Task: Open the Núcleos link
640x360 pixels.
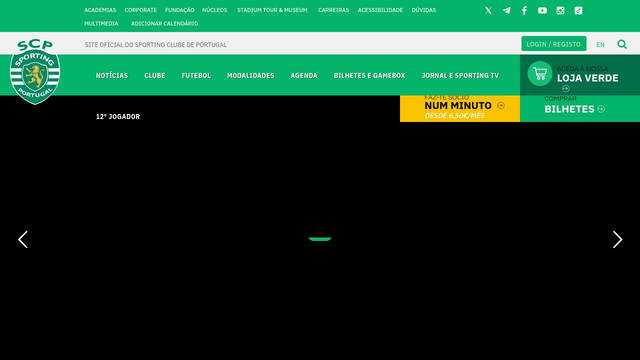Action: click(x=215, y=10)
